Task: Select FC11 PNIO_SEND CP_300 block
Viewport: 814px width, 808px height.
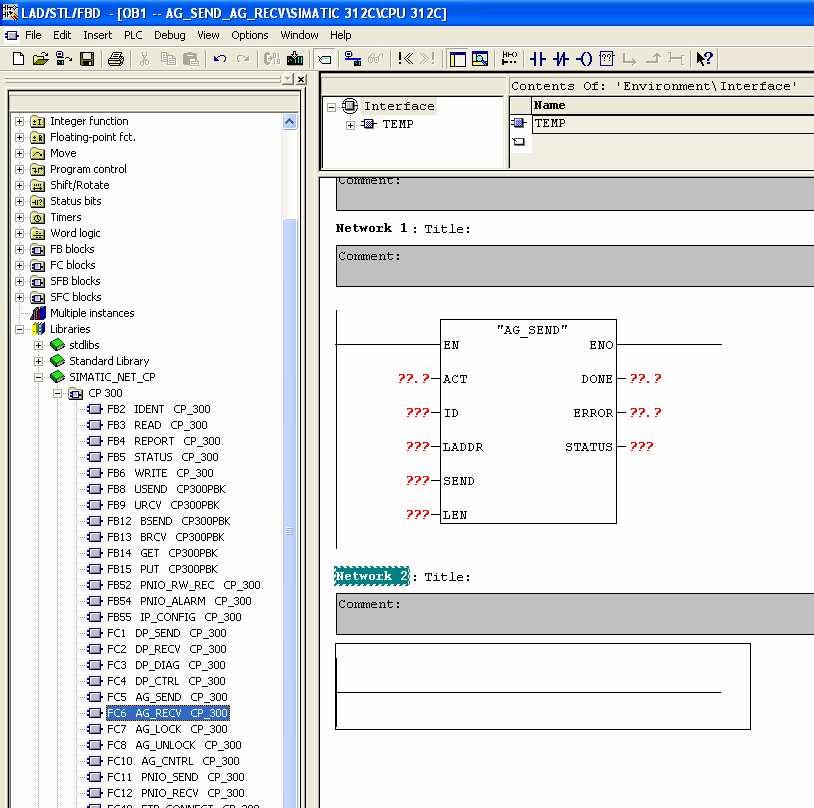Action: pos(175,777)
